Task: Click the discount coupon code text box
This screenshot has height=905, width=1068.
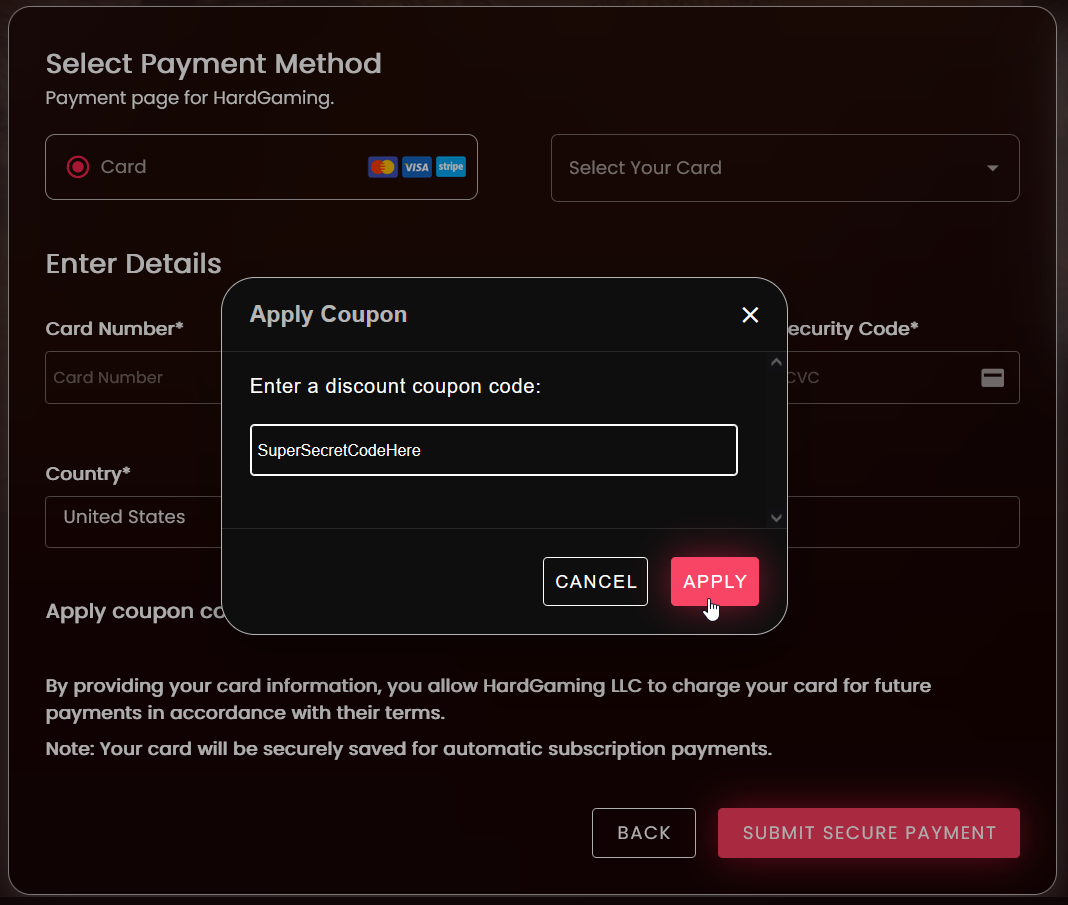Action: pyautogui.click(x=493, y=450)
